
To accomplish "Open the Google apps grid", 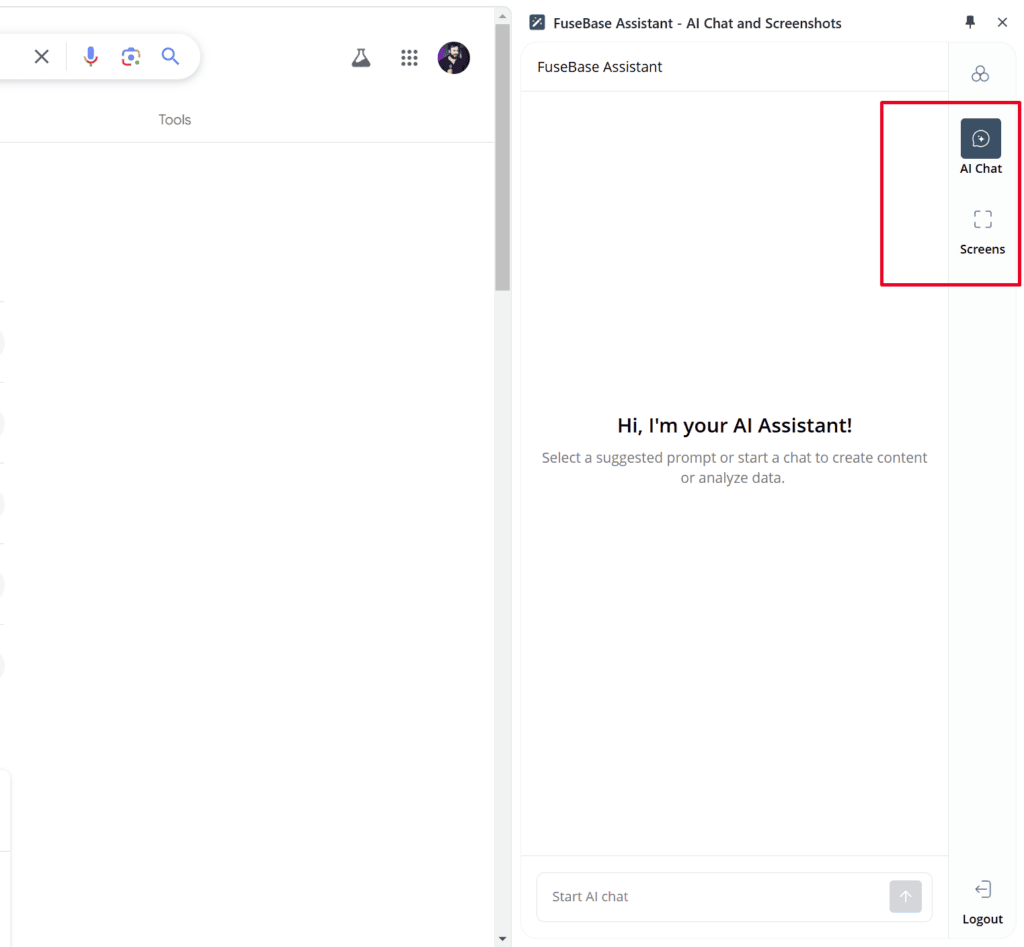I will (x=409, y=58).
